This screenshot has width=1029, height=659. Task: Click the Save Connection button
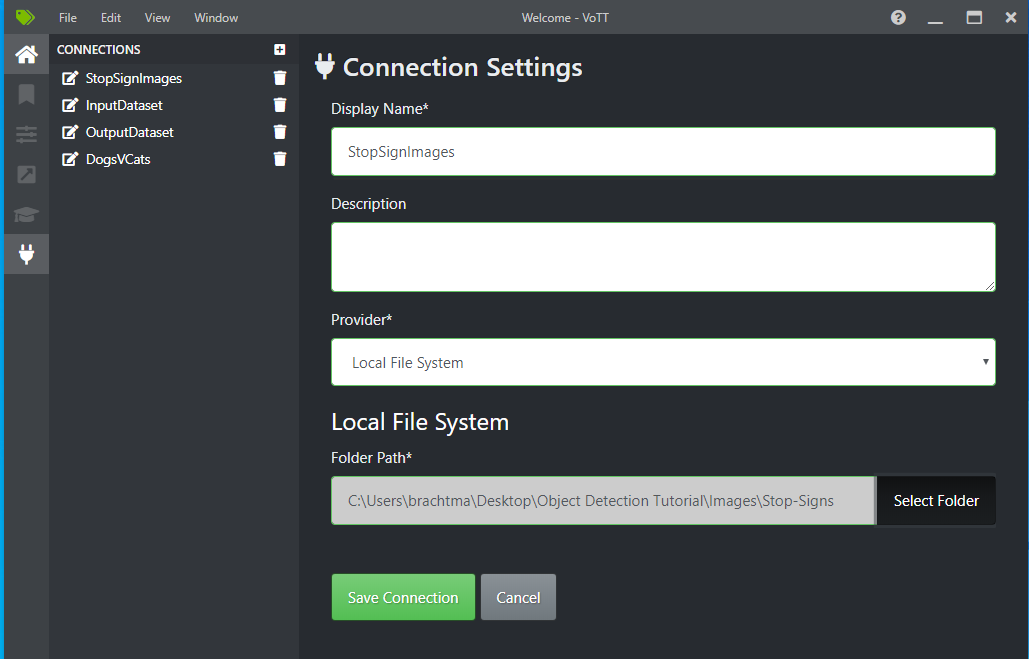coord(403,596)
